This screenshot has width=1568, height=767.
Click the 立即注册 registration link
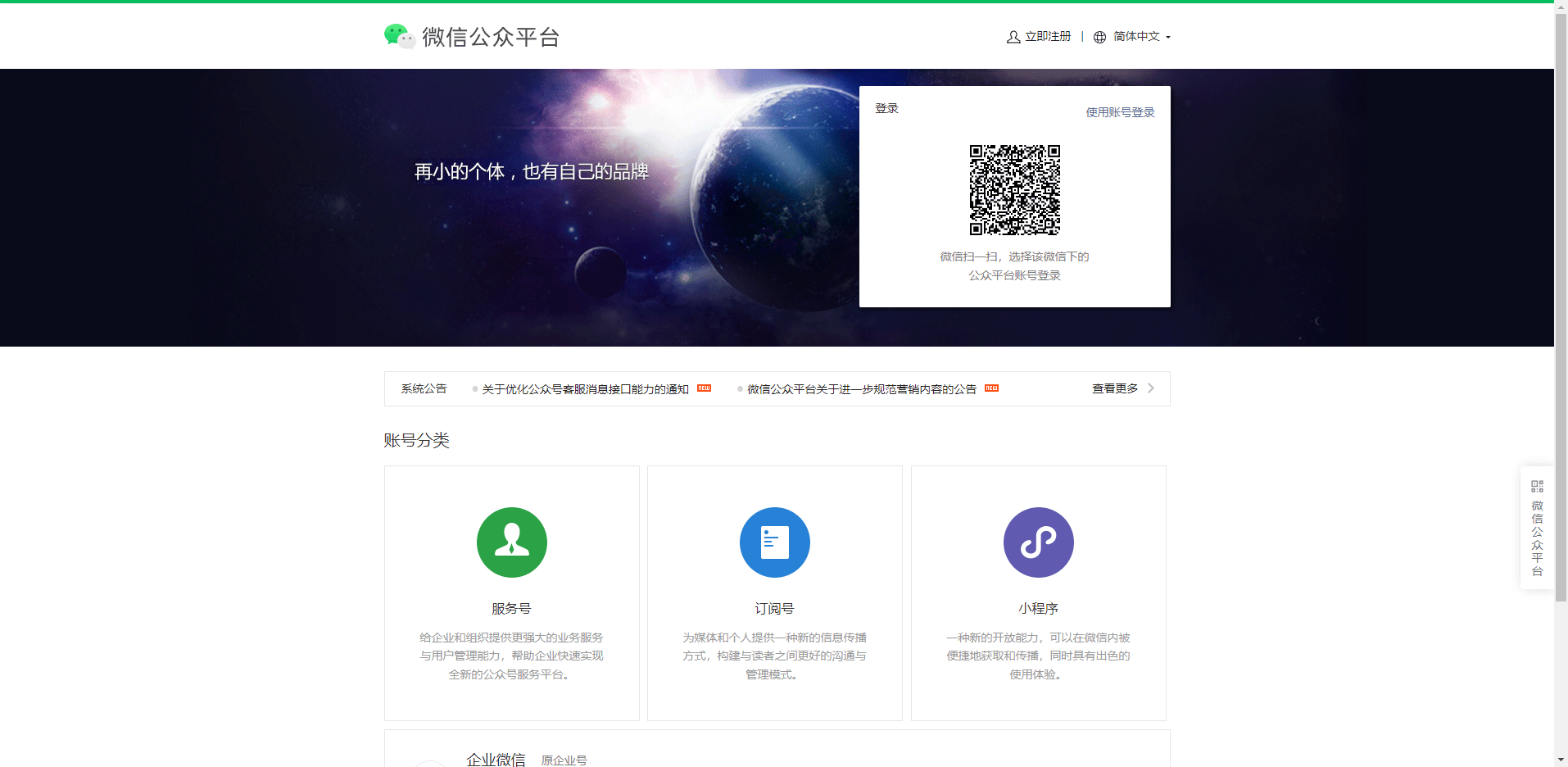1046,36
